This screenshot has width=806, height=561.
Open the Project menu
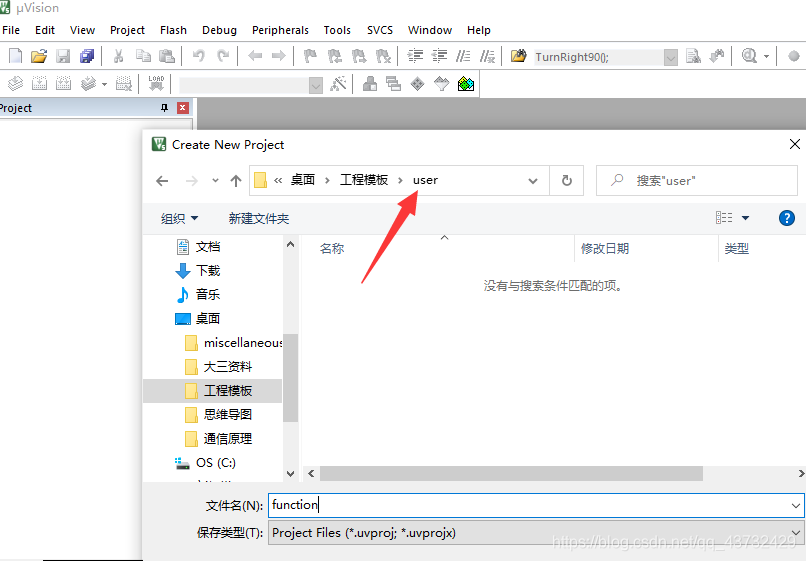pos(127,30)
